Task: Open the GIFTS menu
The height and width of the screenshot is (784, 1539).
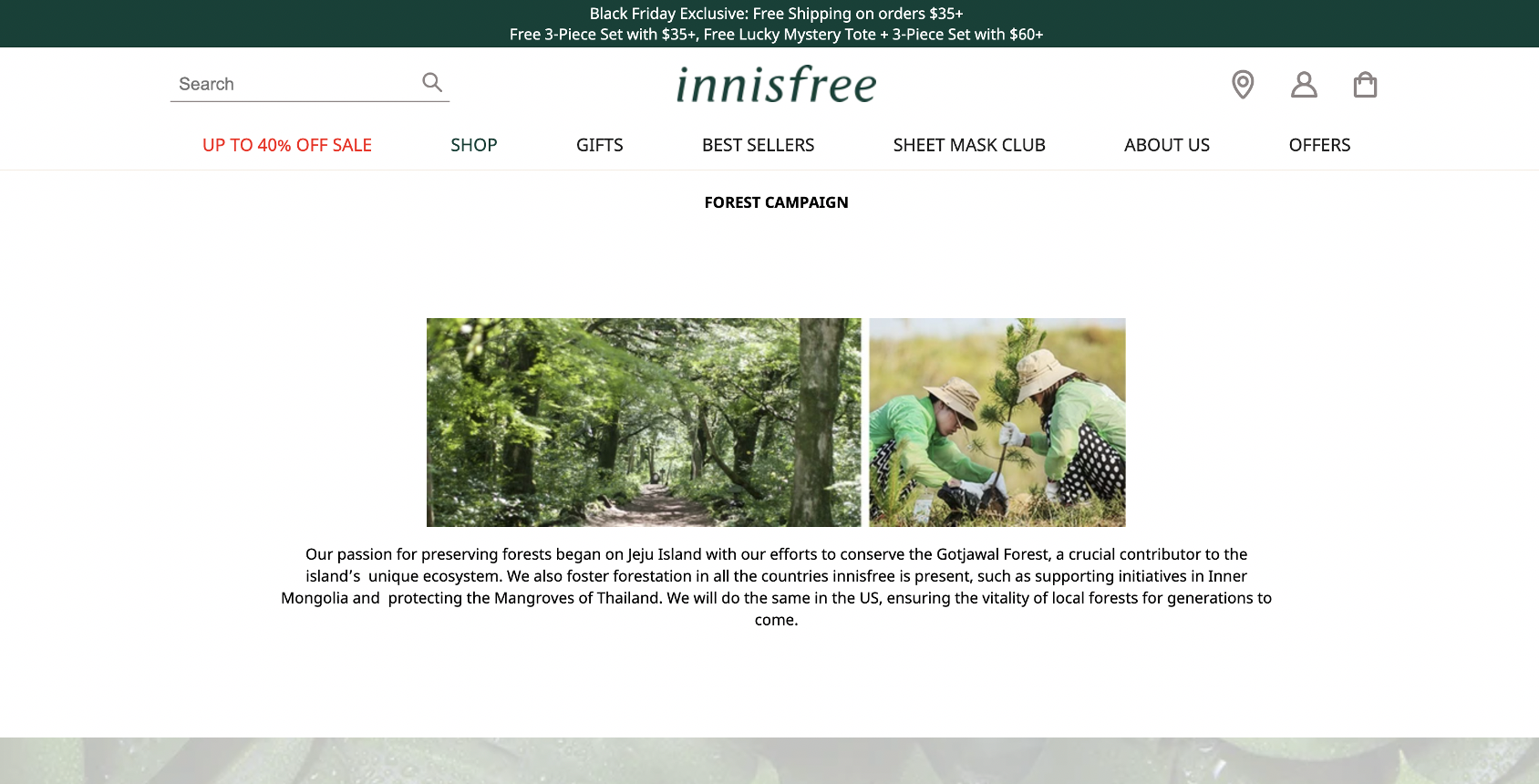Action: point(600,145)
